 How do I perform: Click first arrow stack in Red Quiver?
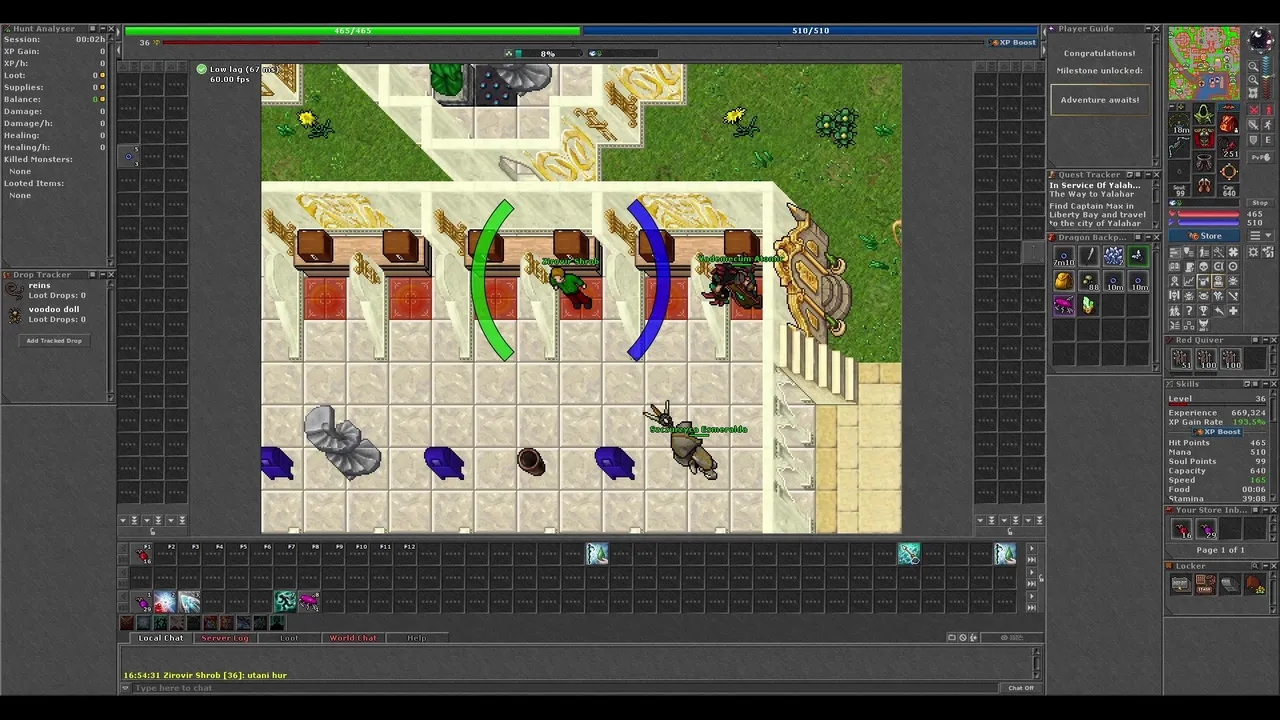[1181, 359]
